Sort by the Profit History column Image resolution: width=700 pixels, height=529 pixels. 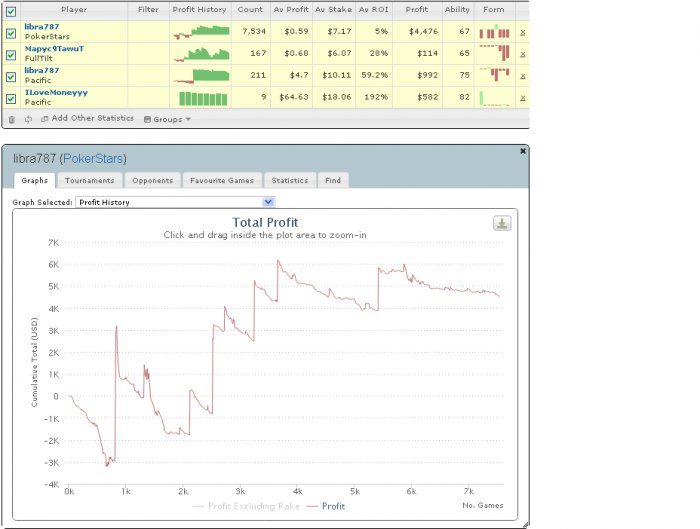(200, 9)
